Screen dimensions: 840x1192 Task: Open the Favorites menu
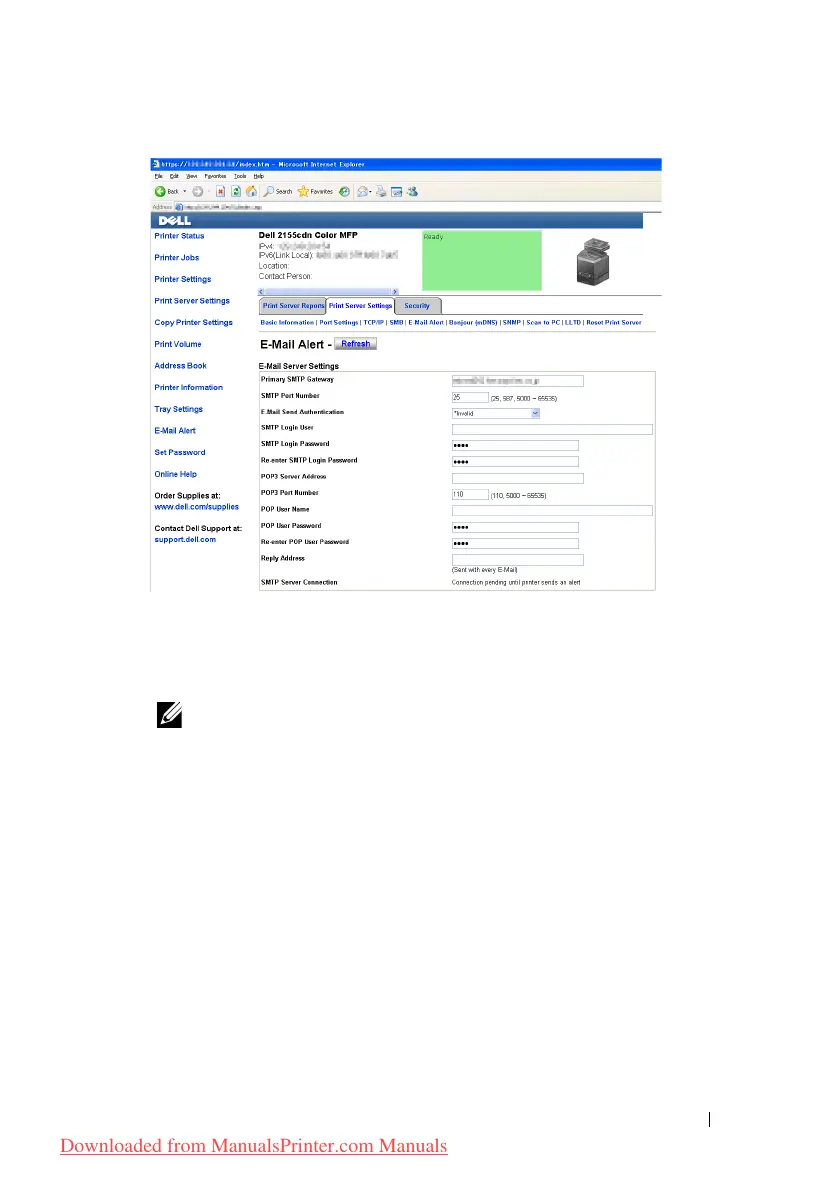215,176
